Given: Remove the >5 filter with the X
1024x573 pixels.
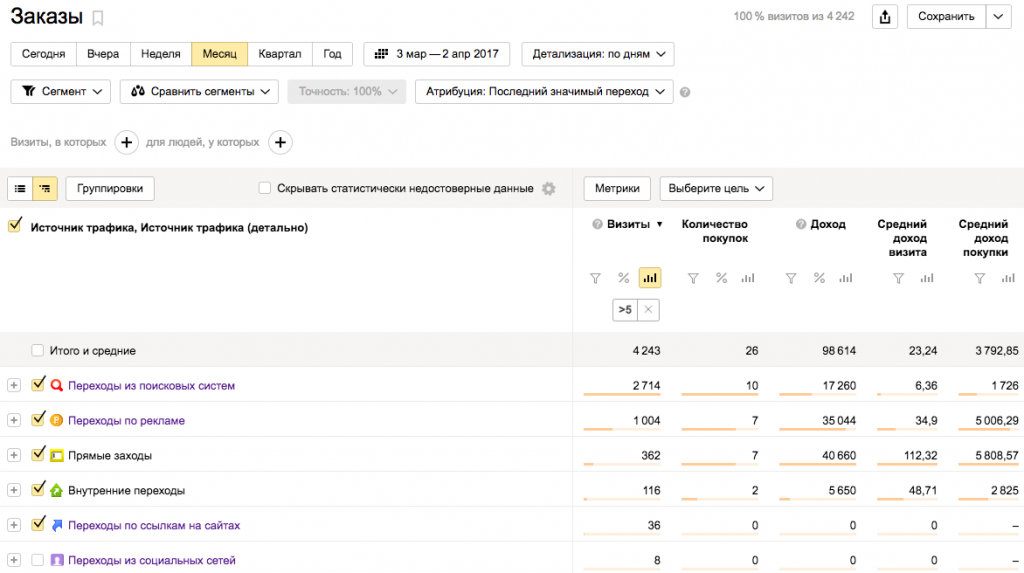Looking at the screenshot, I should click(648, 310).
